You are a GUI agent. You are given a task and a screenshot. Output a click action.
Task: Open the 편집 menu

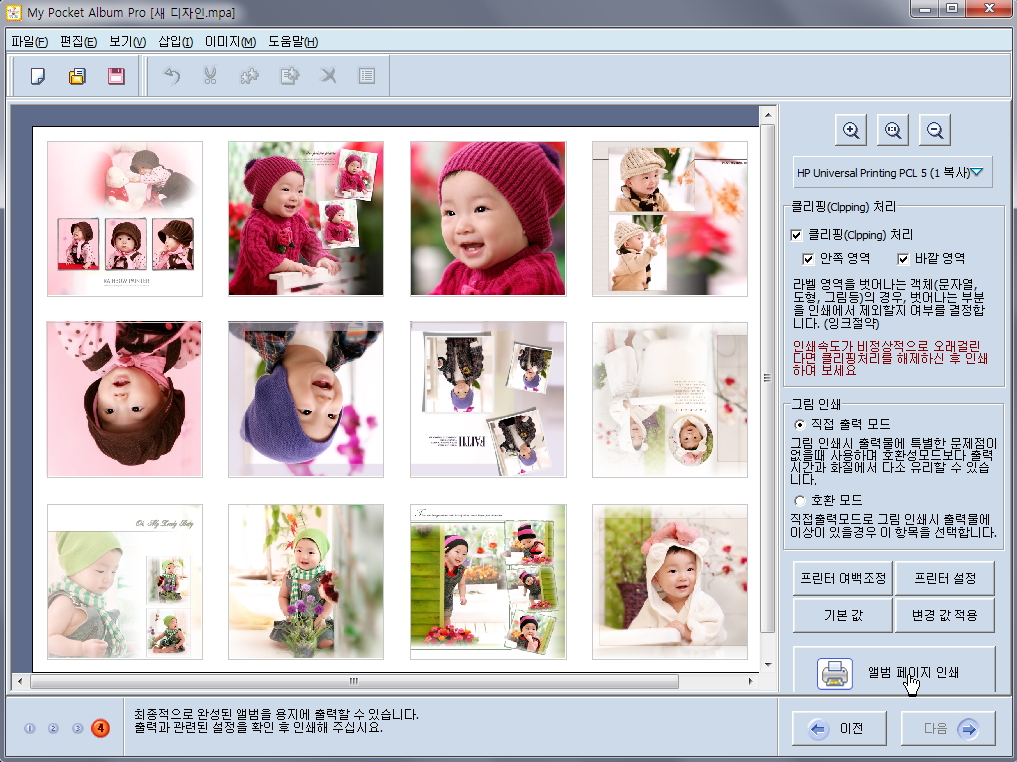pyautogui.click(x=78, y=42)
